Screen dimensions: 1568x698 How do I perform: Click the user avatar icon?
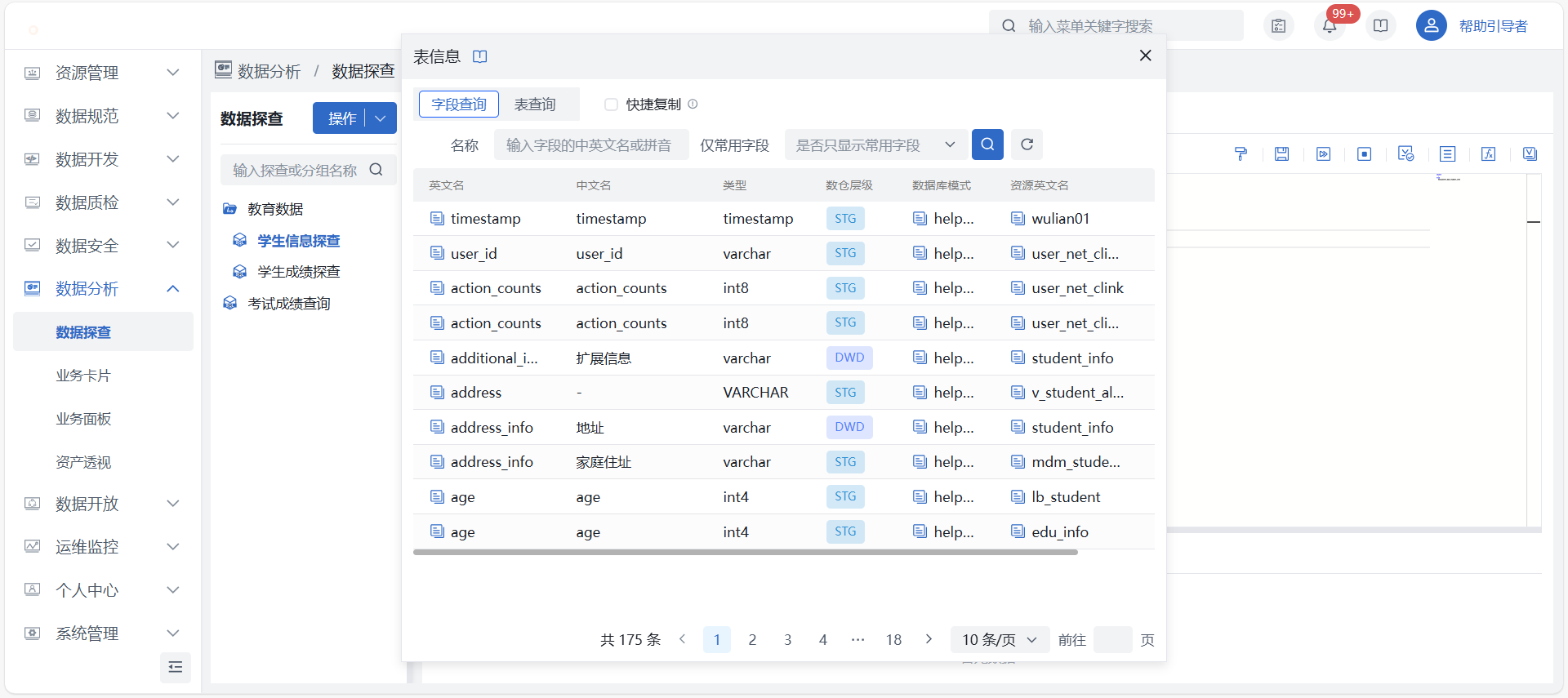pyautogui.click(x=1431, y=25)
